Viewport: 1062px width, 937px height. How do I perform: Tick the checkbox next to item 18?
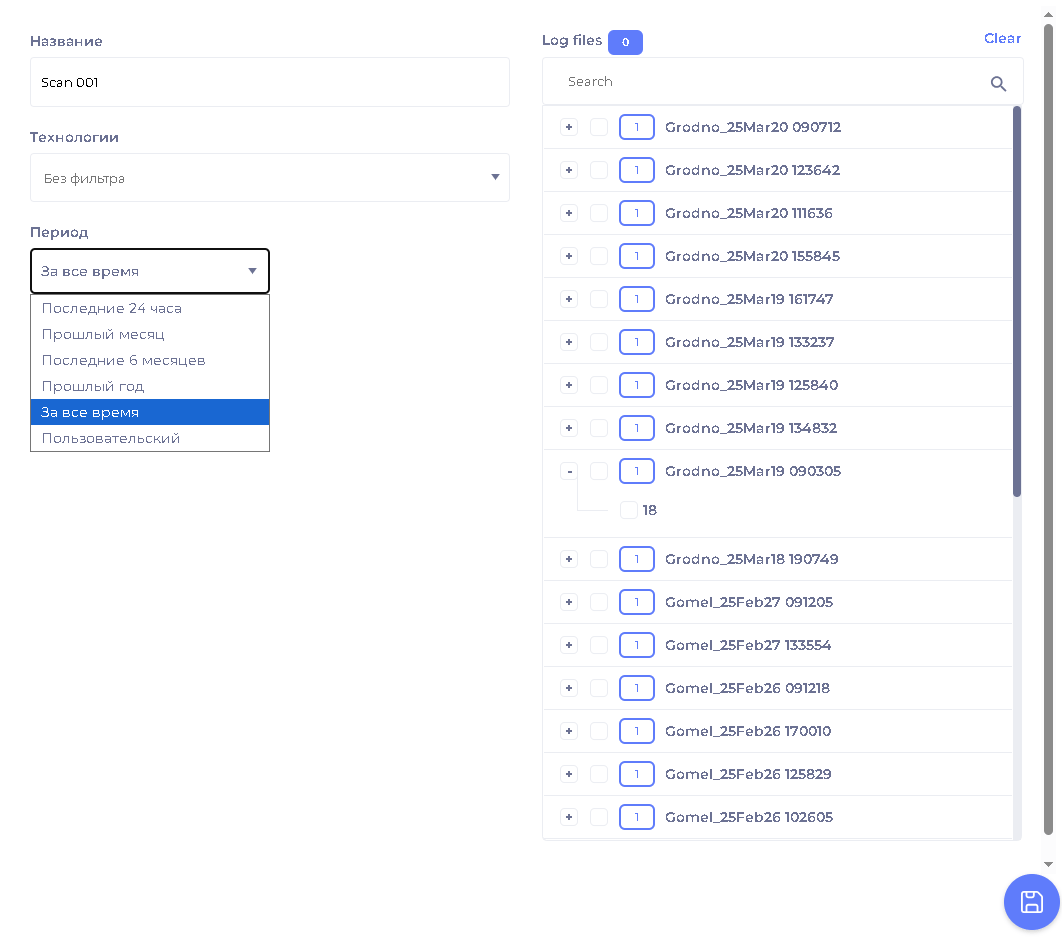click(628, 510)
